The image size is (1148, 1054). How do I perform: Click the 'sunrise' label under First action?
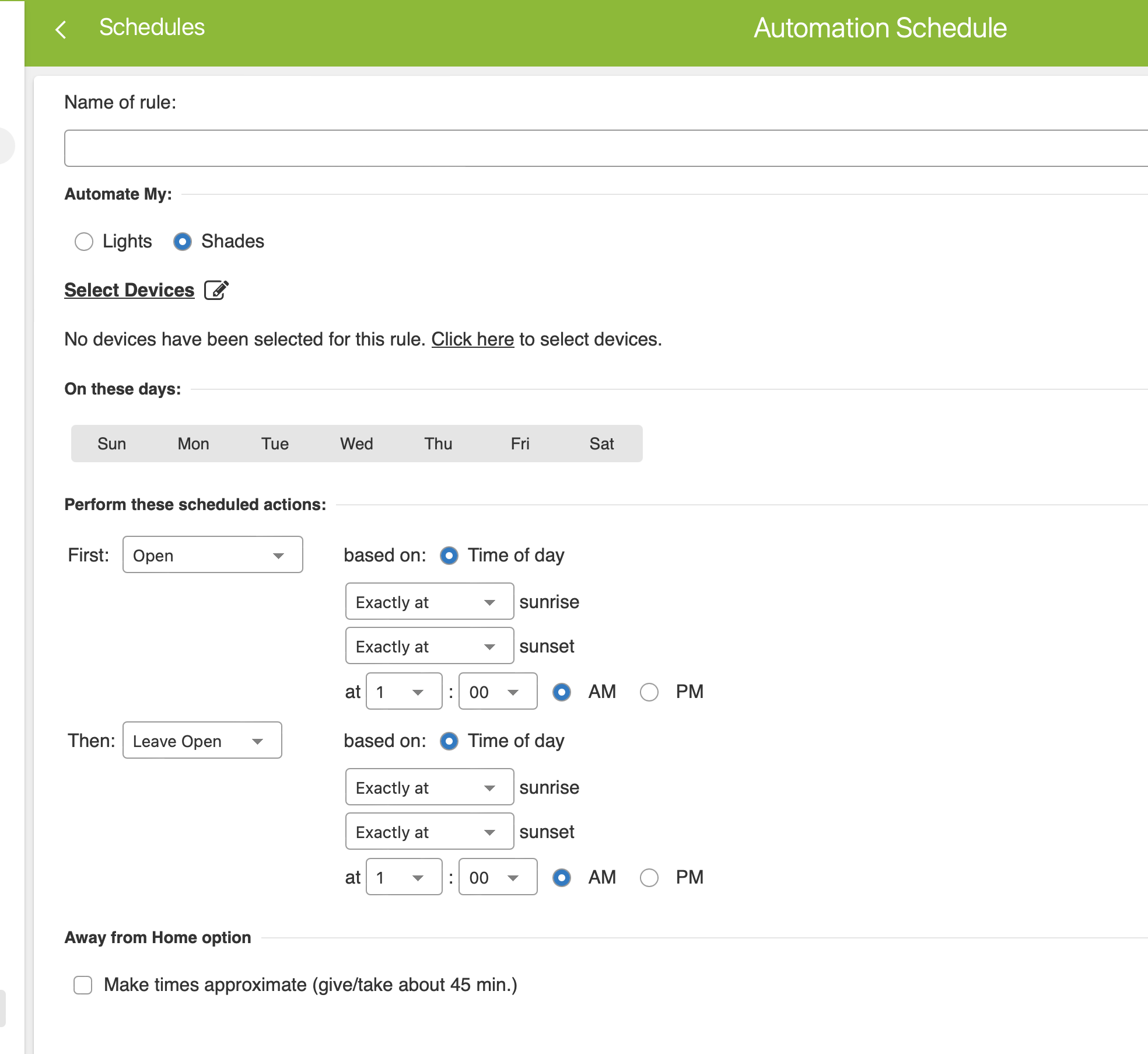click(x=549, y=602)
